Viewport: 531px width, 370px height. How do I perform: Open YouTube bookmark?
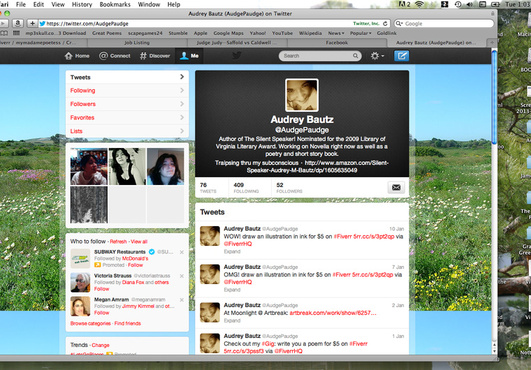coord(282,33)
